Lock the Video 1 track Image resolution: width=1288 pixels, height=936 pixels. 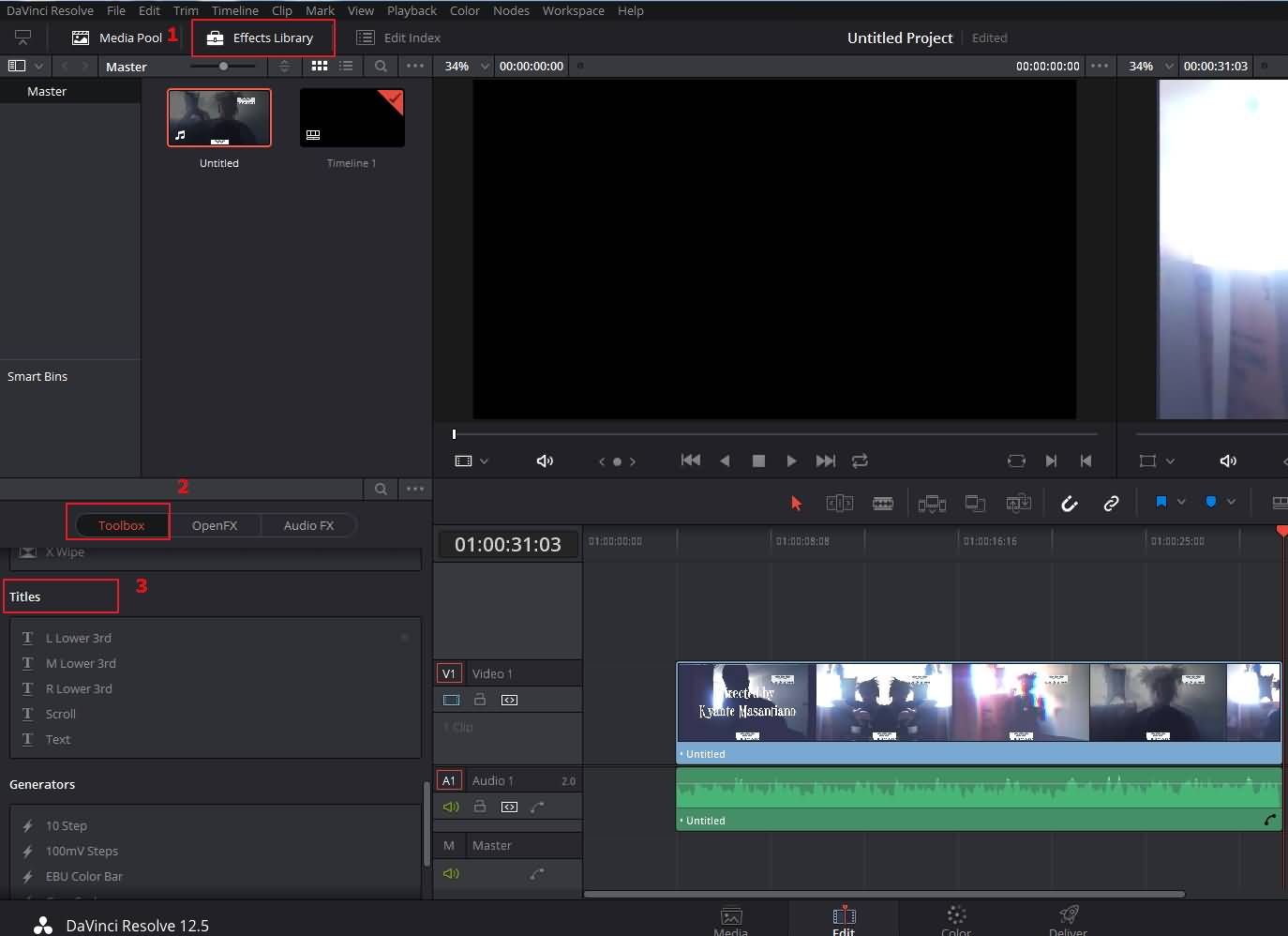[480, 700]
